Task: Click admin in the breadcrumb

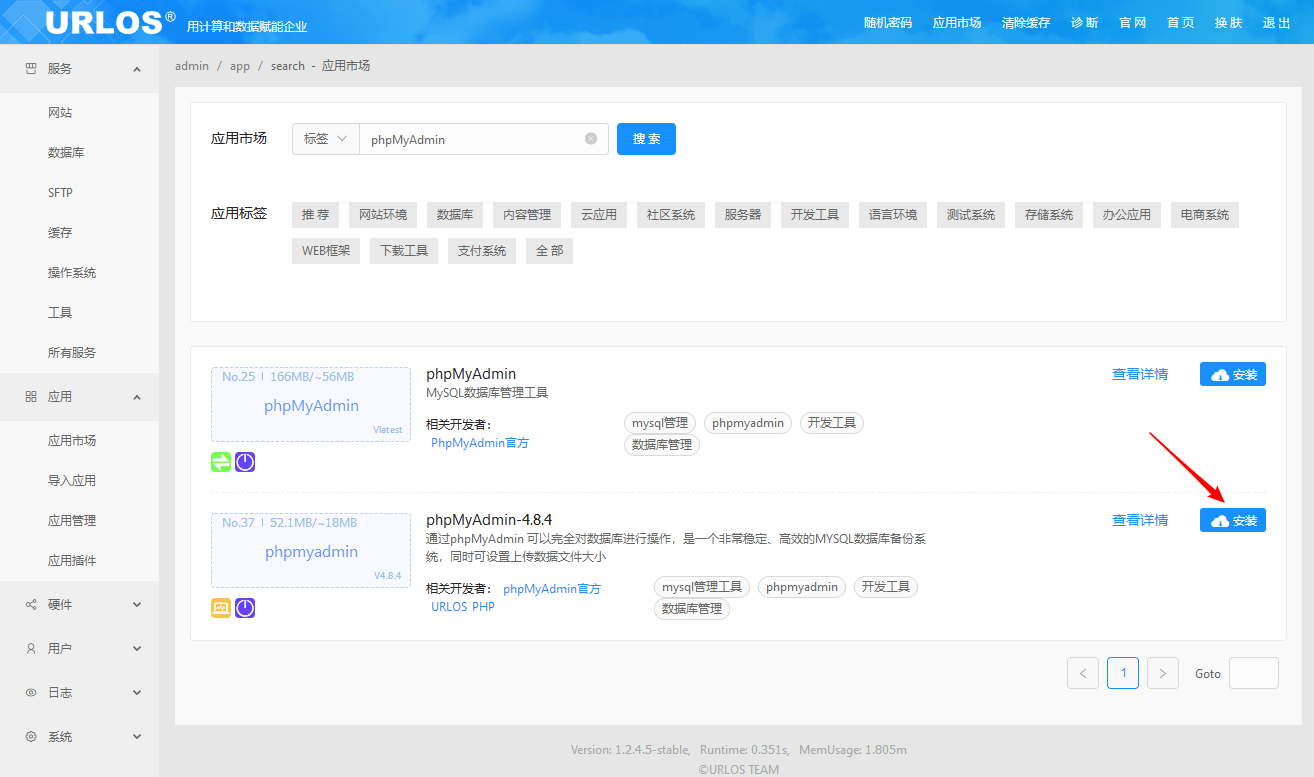Action: tap(192, 66)
